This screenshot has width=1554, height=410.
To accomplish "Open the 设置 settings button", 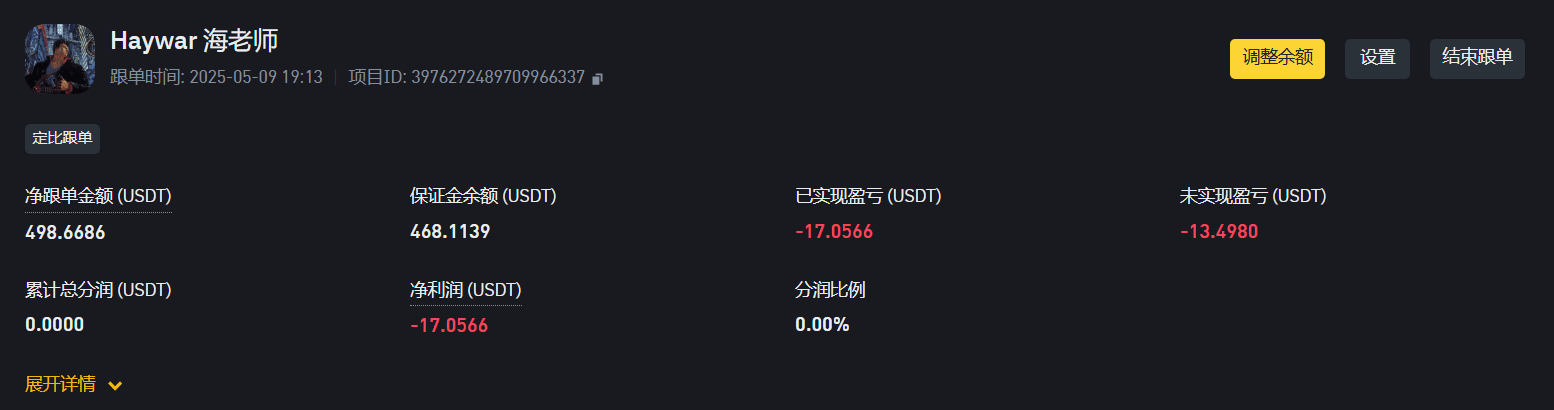I will tap(1377, 58).
